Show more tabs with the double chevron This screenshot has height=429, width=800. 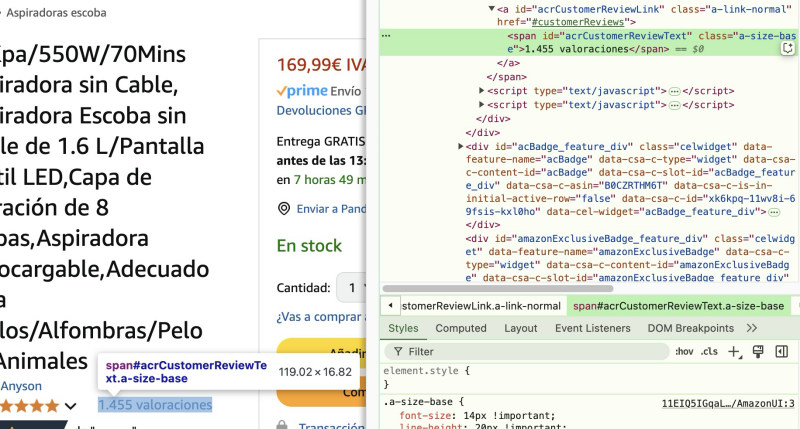pos(752,328)
